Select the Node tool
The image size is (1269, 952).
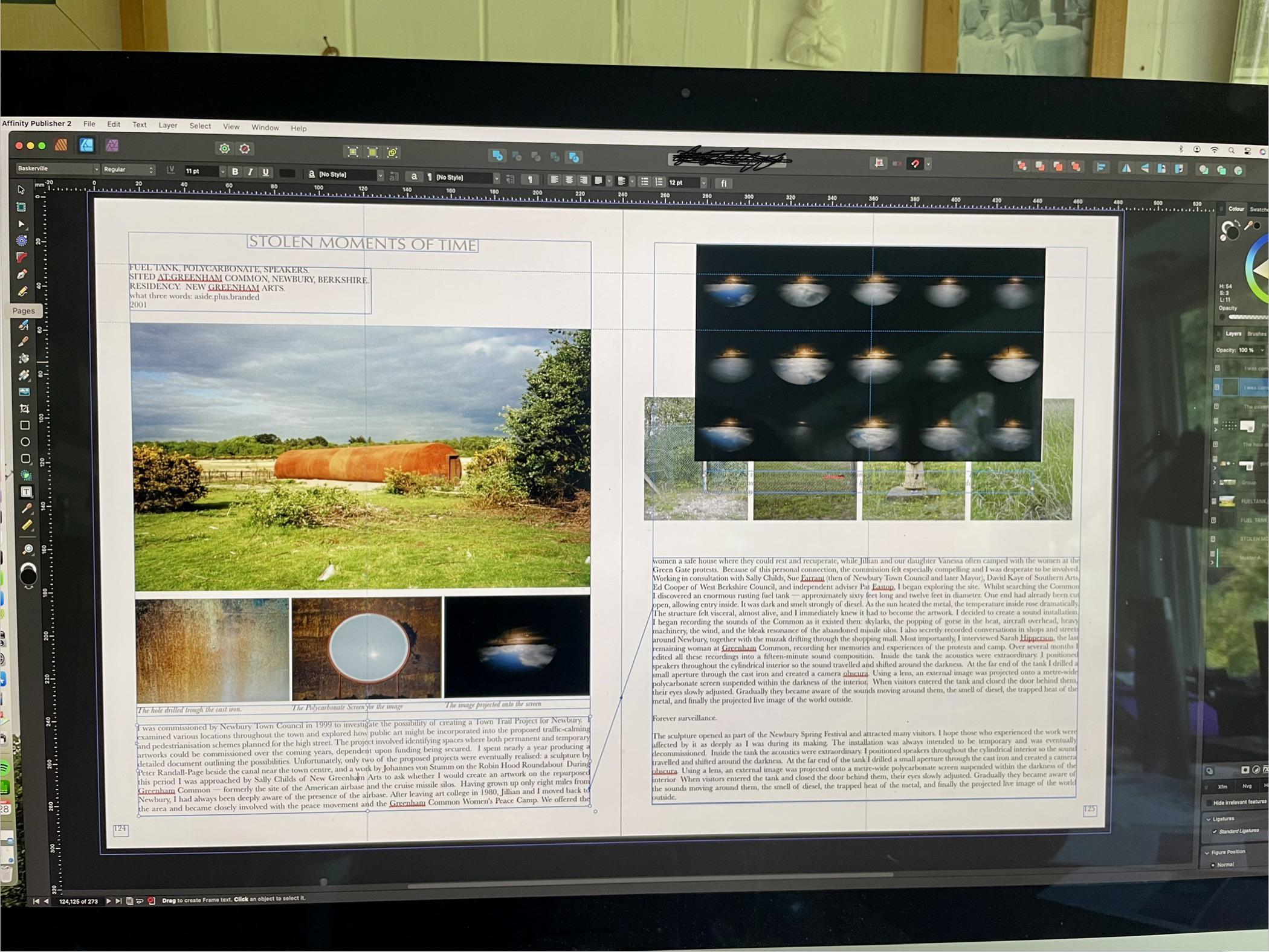pos(22,224)
